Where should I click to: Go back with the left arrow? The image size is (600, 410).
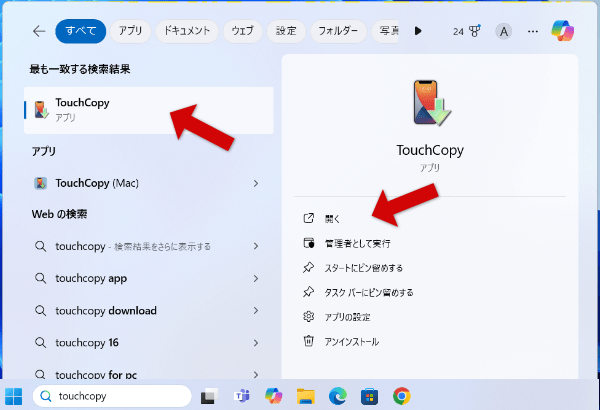tap(39, 31)
